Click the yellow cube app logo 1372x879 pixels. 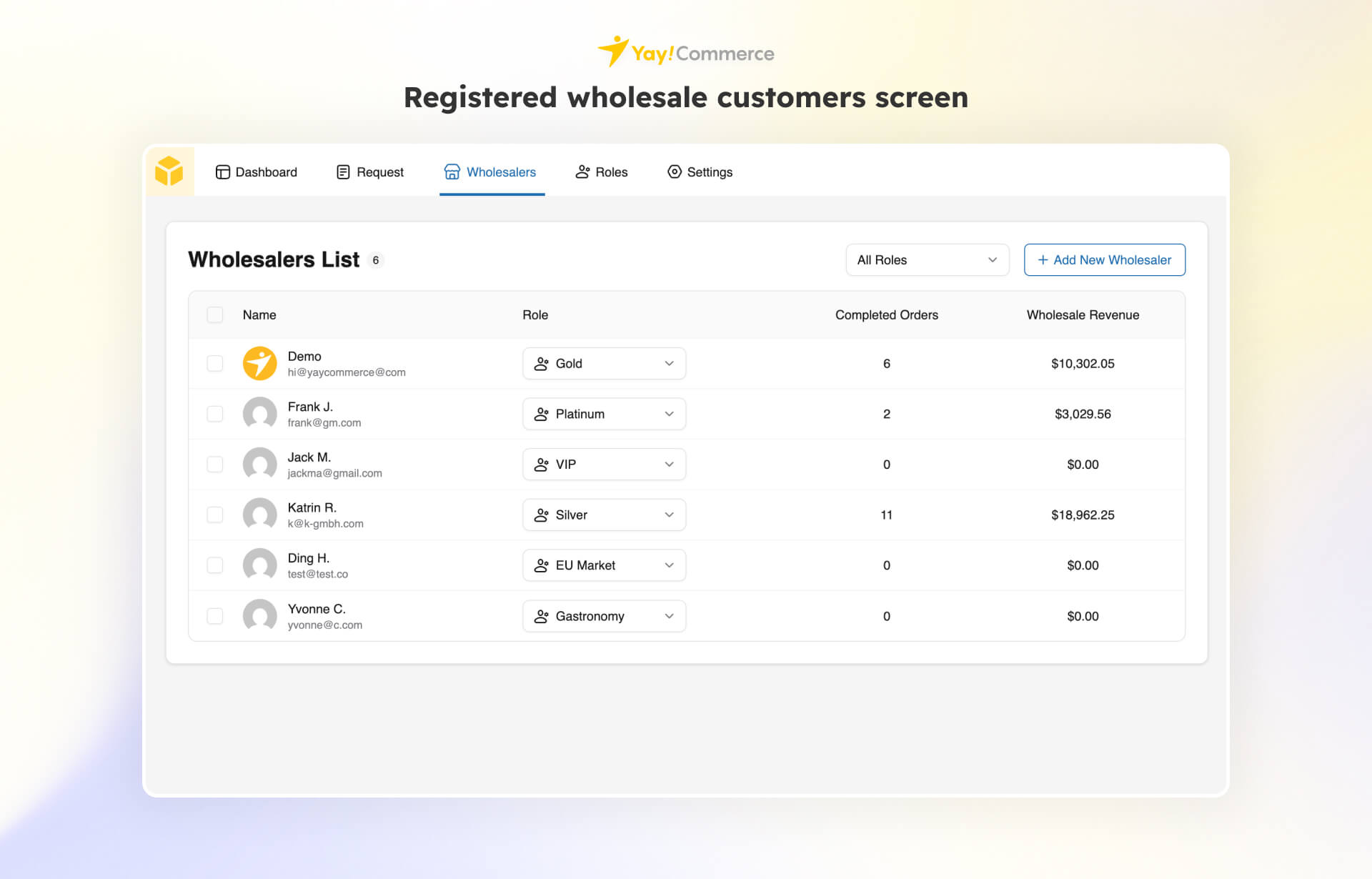pyautogui.click(x=169, y=172)
